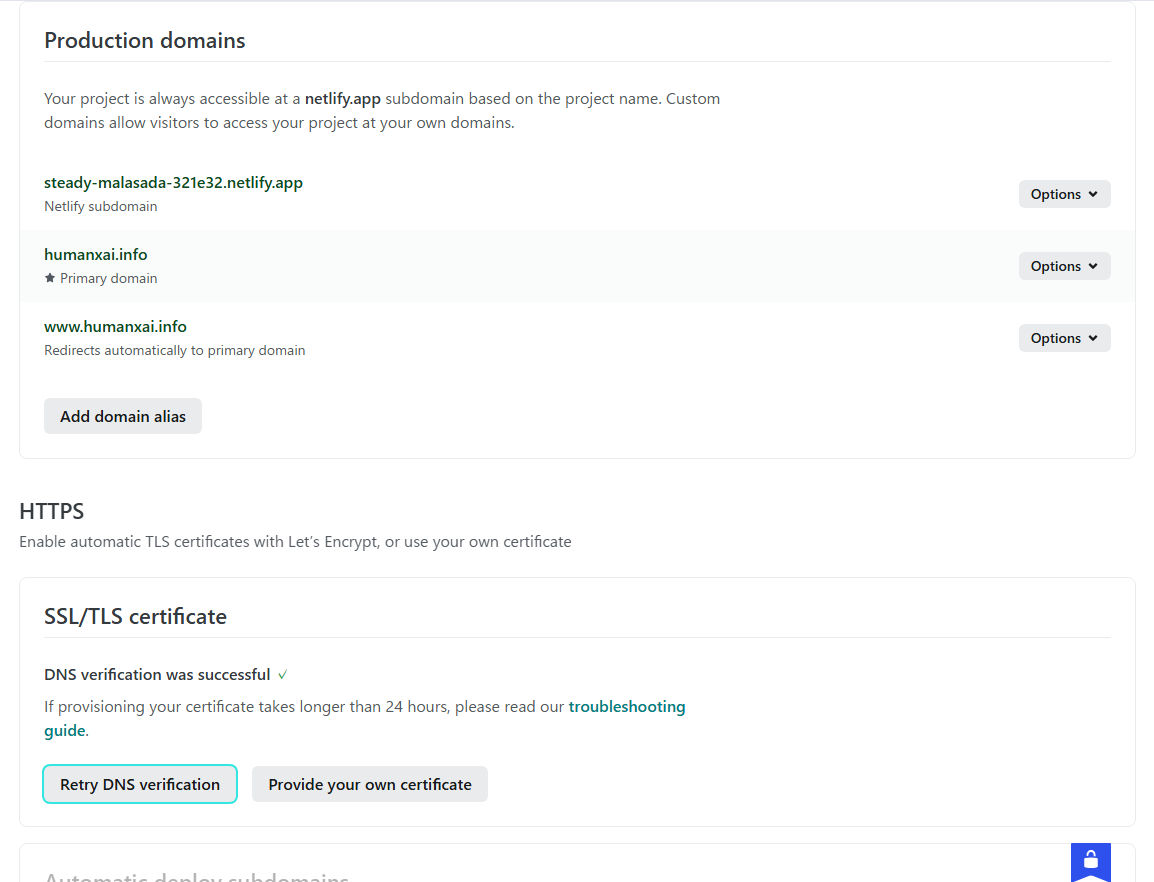This screenshot has height=882, width=1154.
Task: Click the HTTPS section heading
Action: coord(52,511)
